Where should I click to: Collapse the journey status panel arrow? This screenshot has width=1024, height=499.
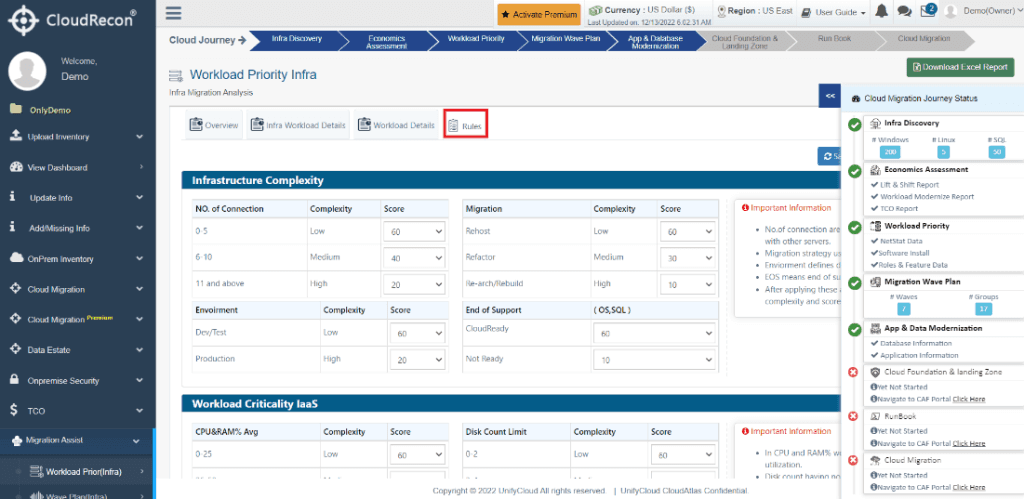point(830,95)
